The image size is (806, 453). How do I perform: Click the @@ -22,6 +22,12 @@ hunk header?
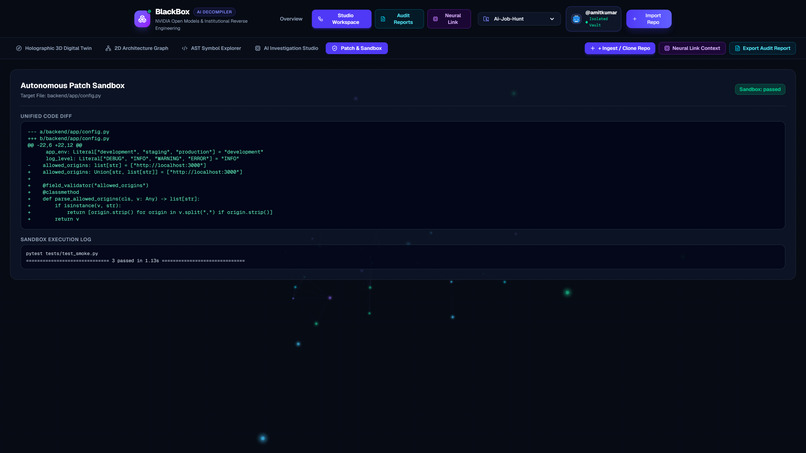(x=54, y=145)
